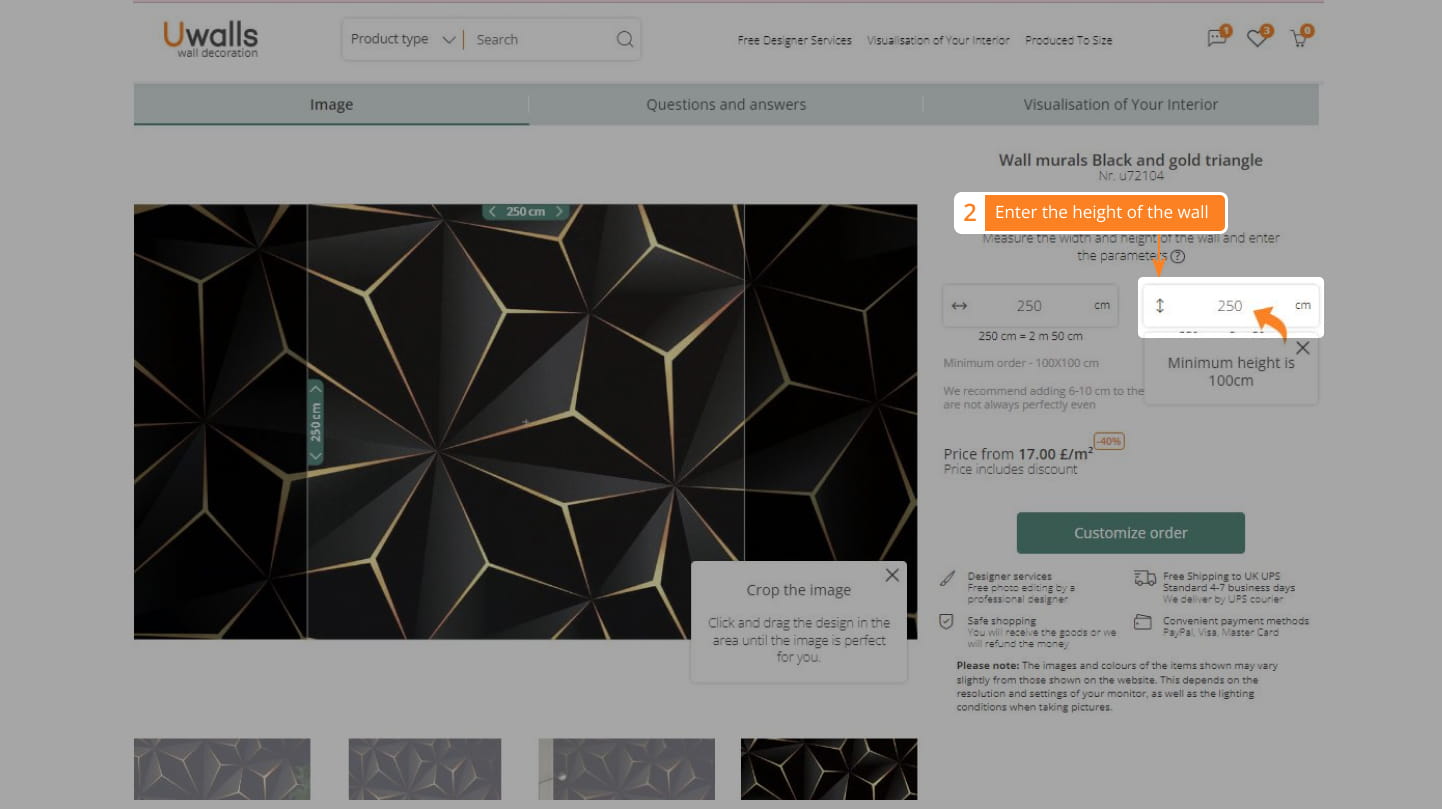Click the Uwalls logo
Image resolution: width=1442 pixels, height=809 pixels.
click(x=211, y=38)
